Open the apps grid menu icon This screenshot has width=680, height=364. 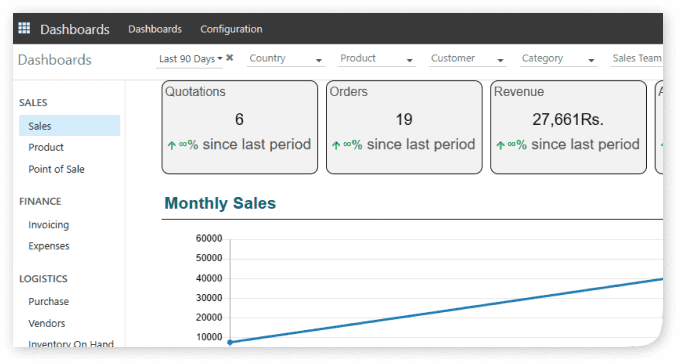point(24,28)
